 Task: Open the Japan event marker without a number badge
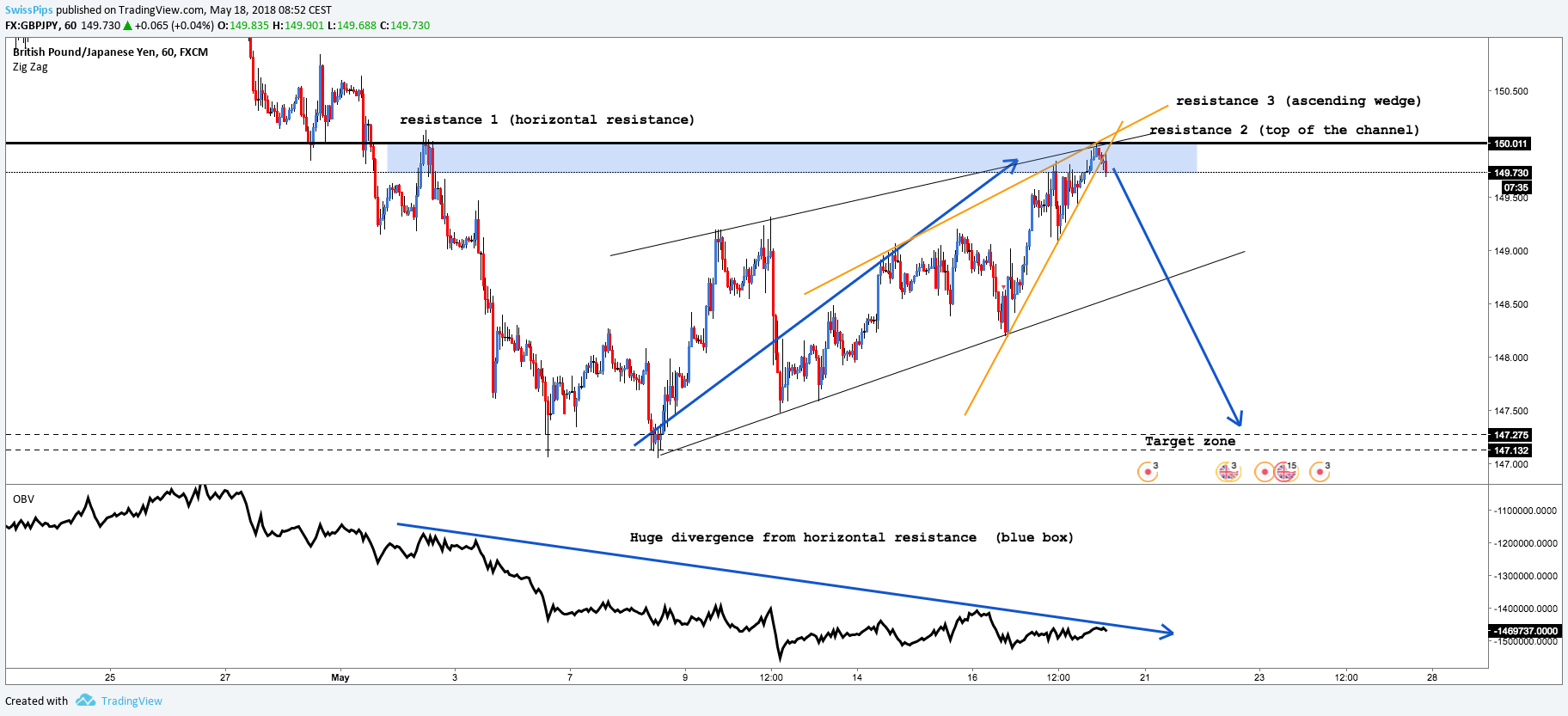point(1264,472)
